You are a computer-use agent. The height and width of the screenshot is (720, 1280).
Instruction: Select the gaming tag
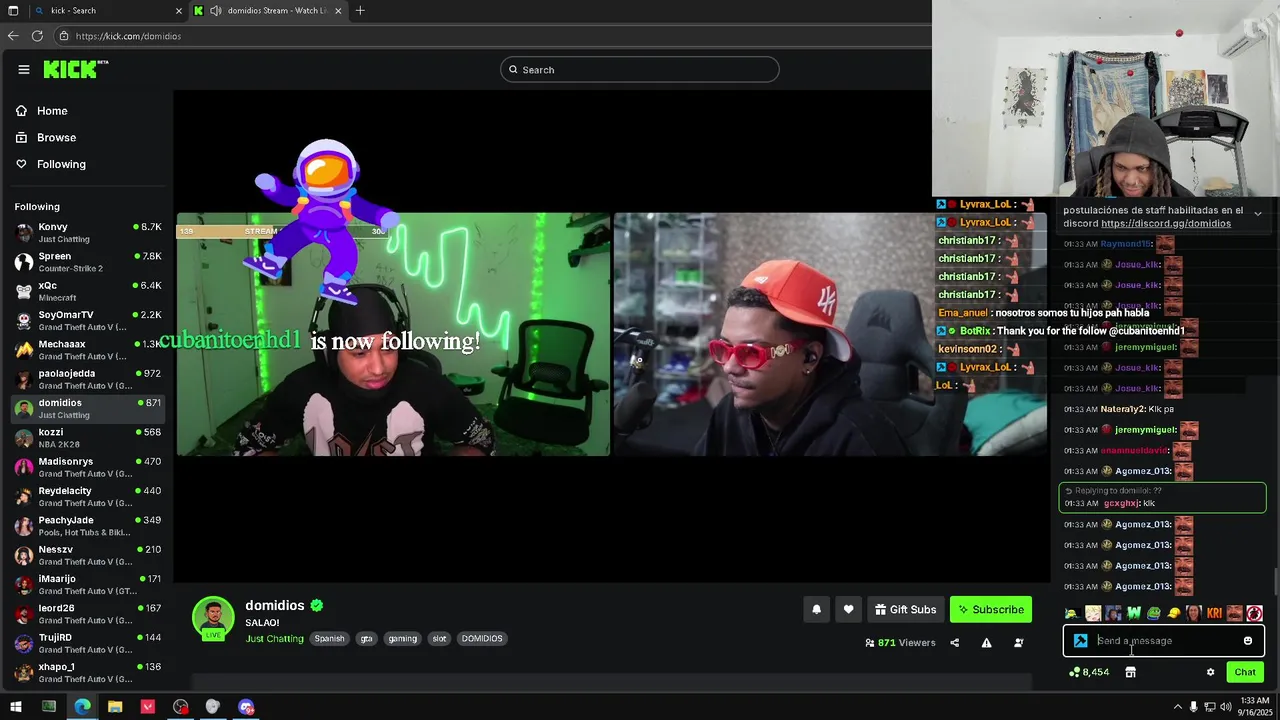click(x=402, y=638)
